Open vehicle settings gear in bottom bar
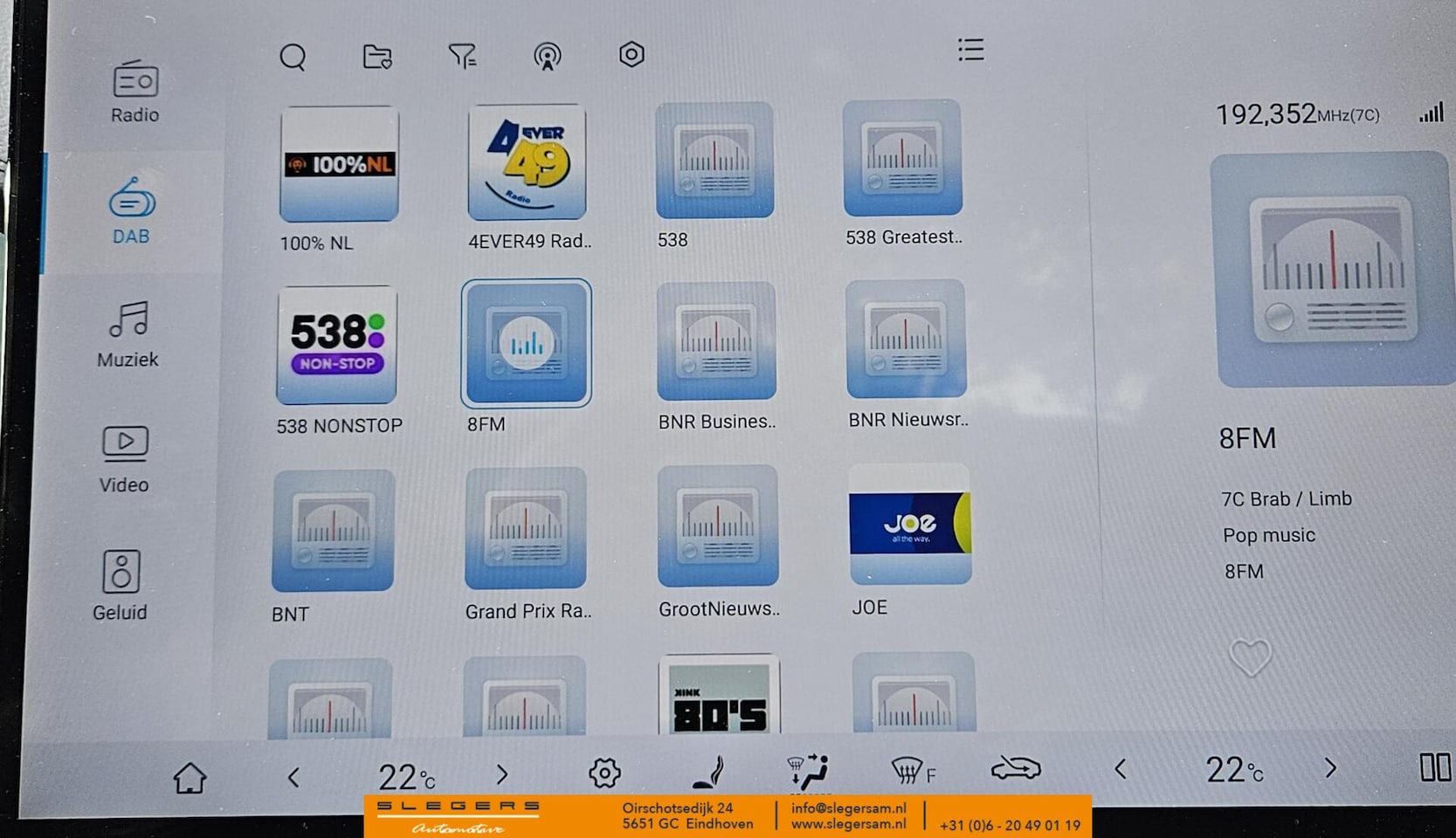1456x838 pixels. click(x=604, y=773)
